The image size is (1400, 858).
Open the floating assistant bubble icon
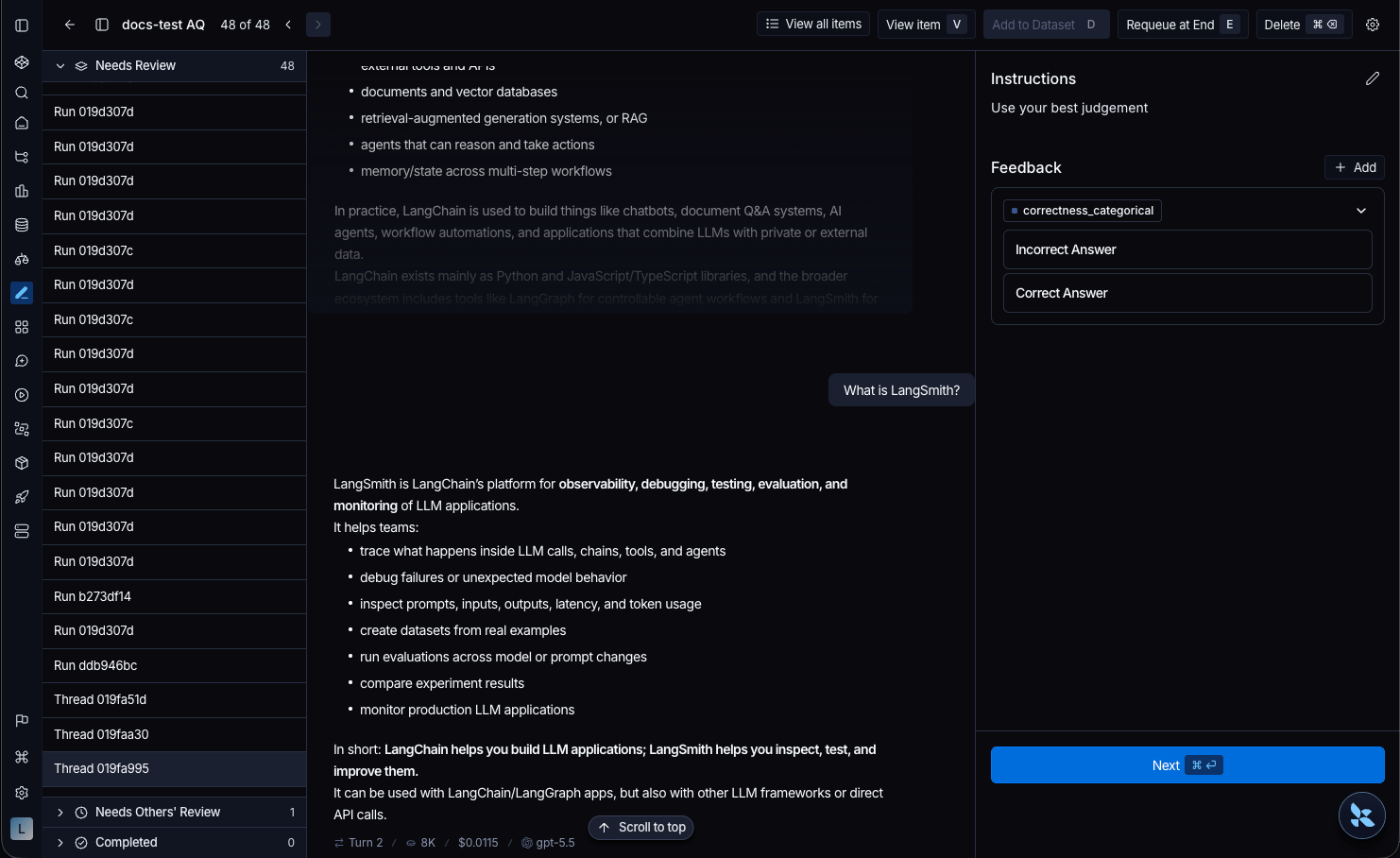coord(1362,815)
